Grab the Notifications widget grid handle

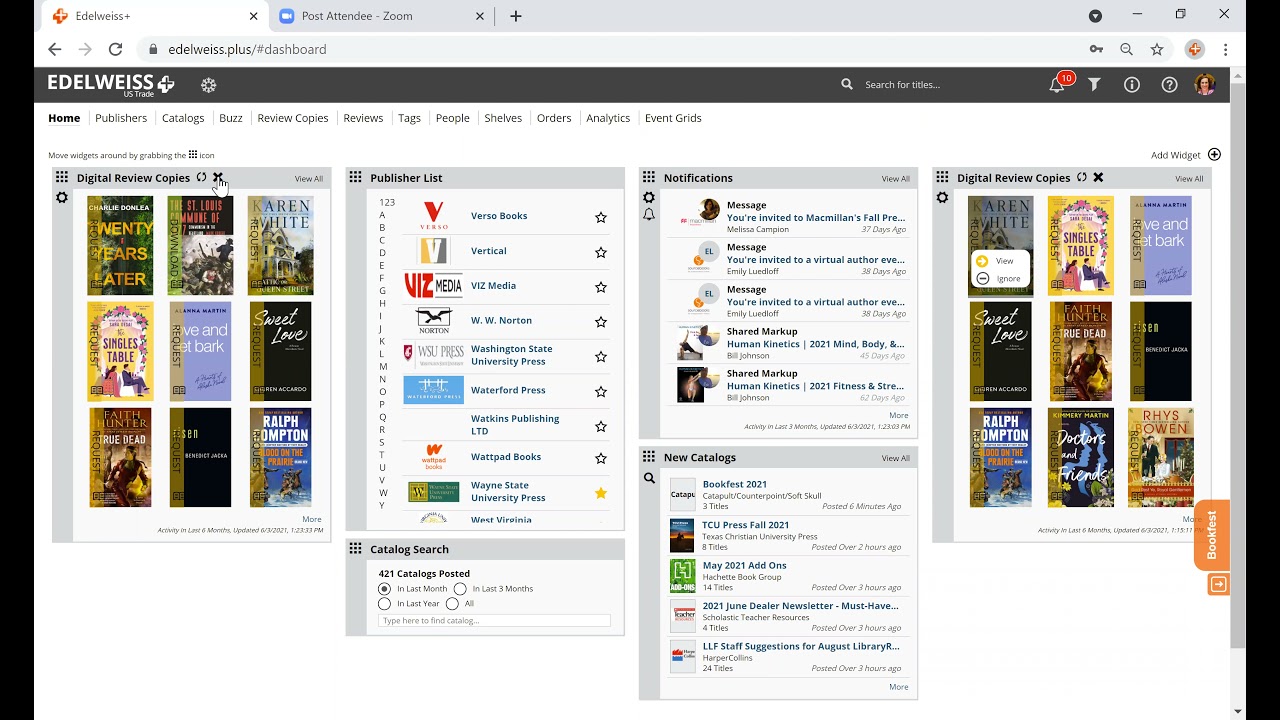(x=649, y=177)
